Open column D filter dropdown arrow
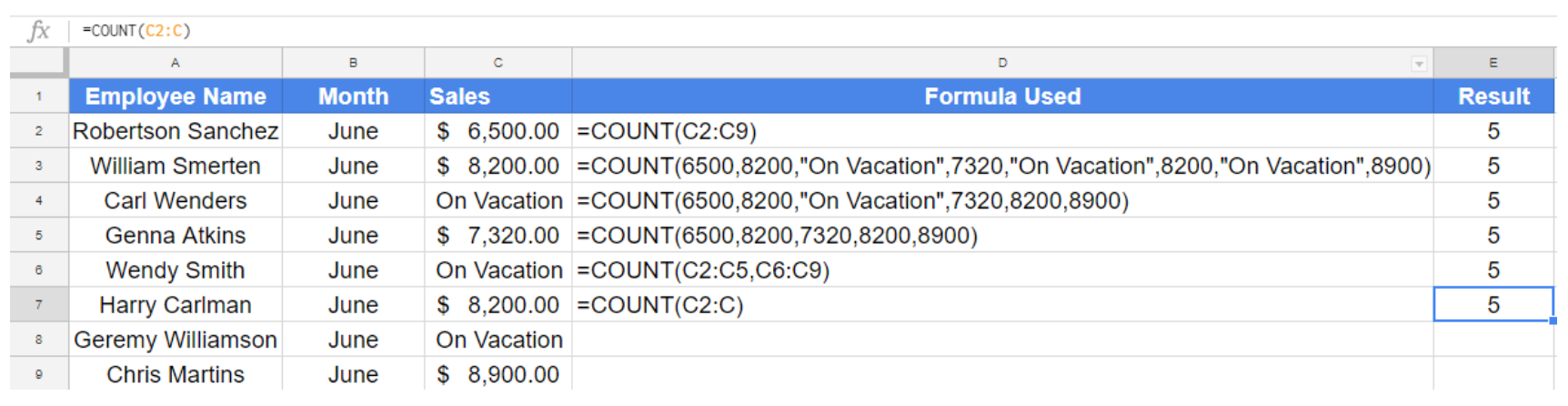This screenshot has width=1568, height=406. (x=1418, y=64)
